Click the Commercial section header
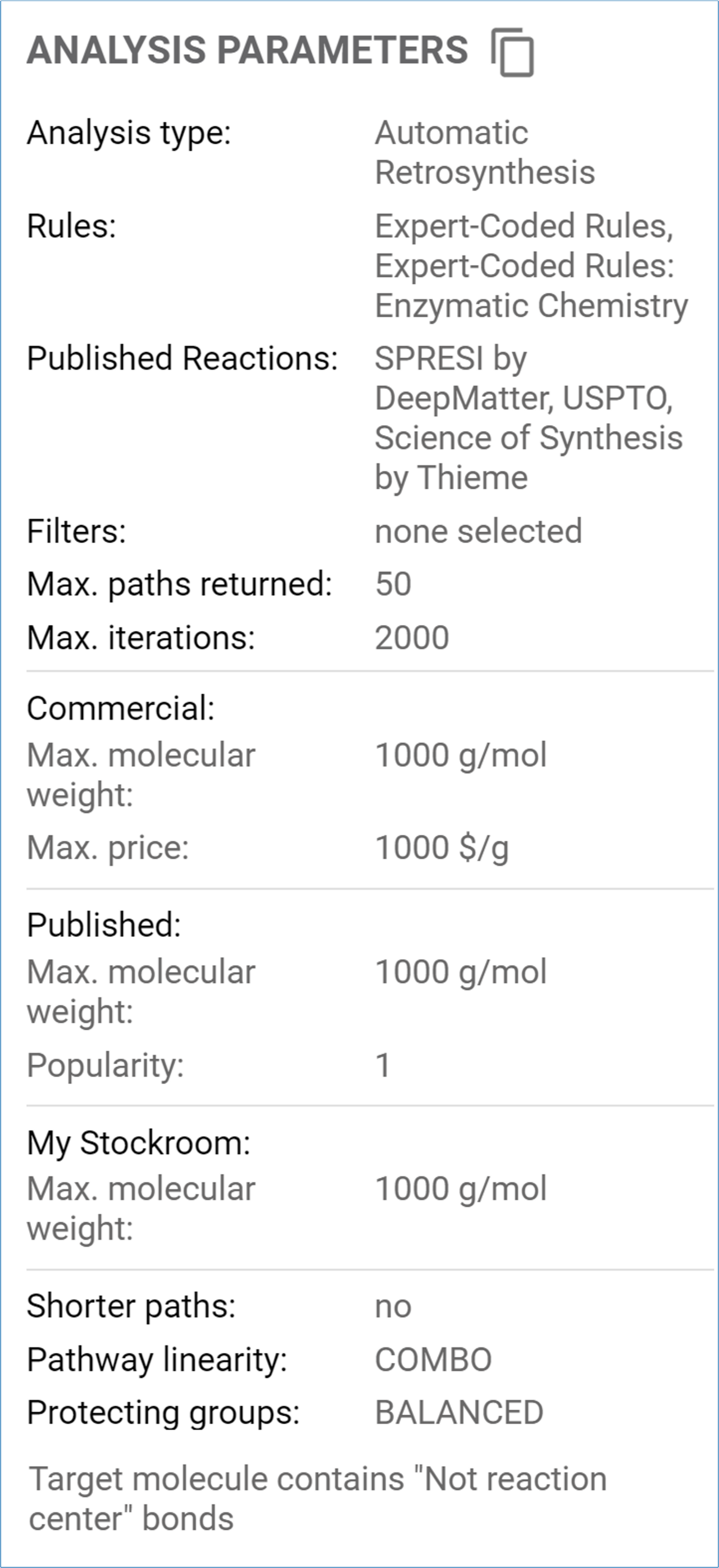719x1568 pixels. pos(121,709)
